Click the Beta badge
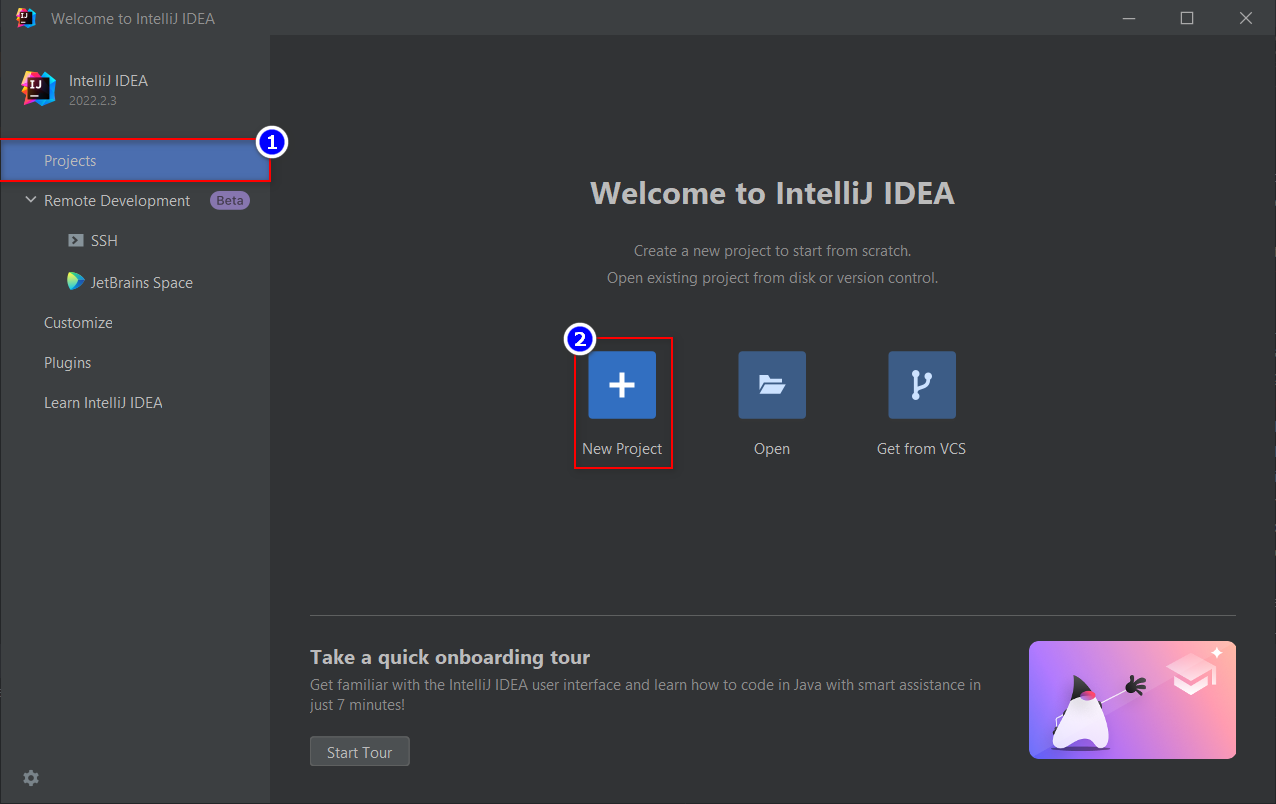The width and height of the screenshot is (1276, 804). point(230,201)
